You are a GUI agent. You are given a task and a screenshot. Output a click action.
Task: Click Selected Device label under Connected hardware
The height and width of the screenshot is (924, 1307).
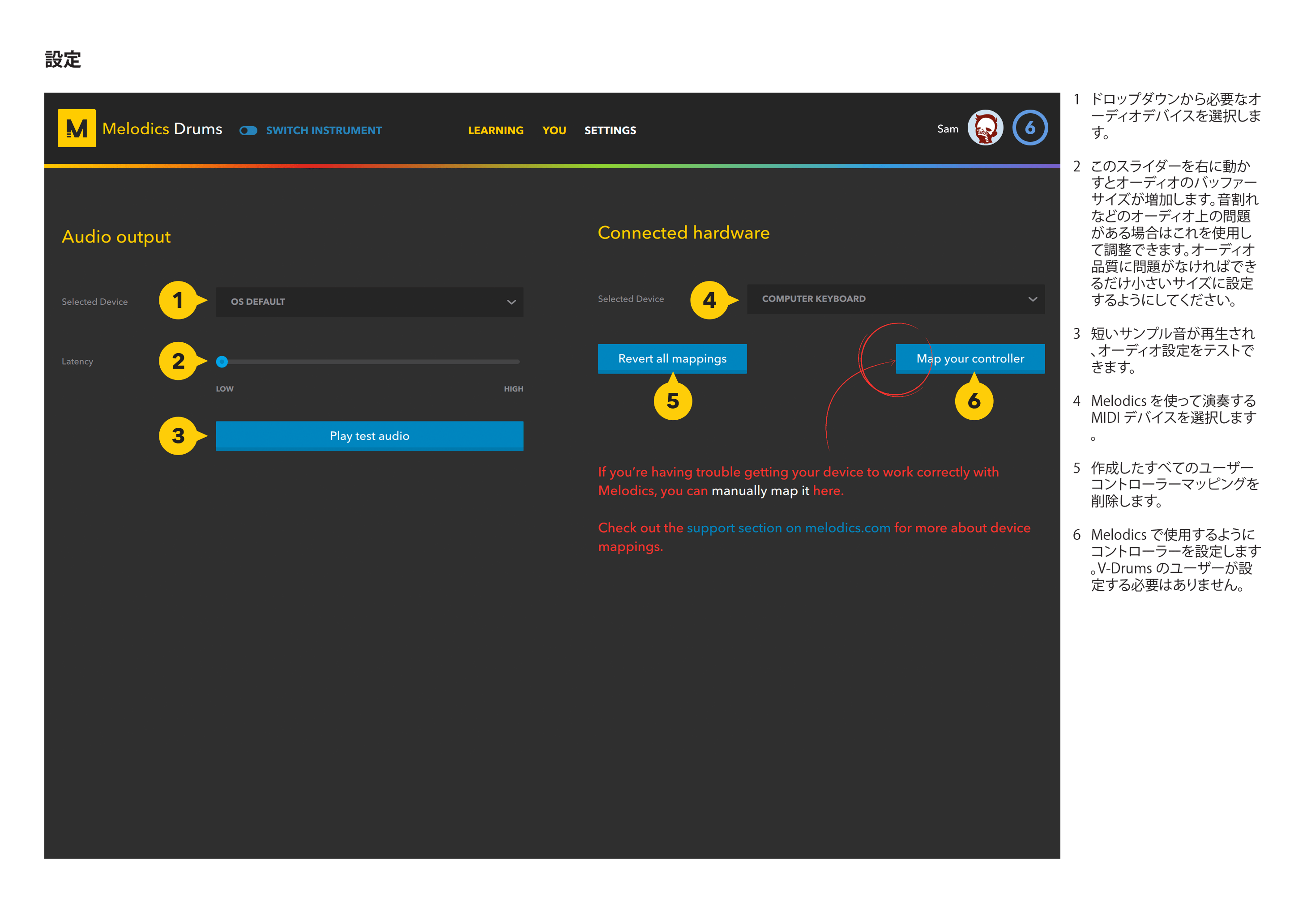[631, 299]
